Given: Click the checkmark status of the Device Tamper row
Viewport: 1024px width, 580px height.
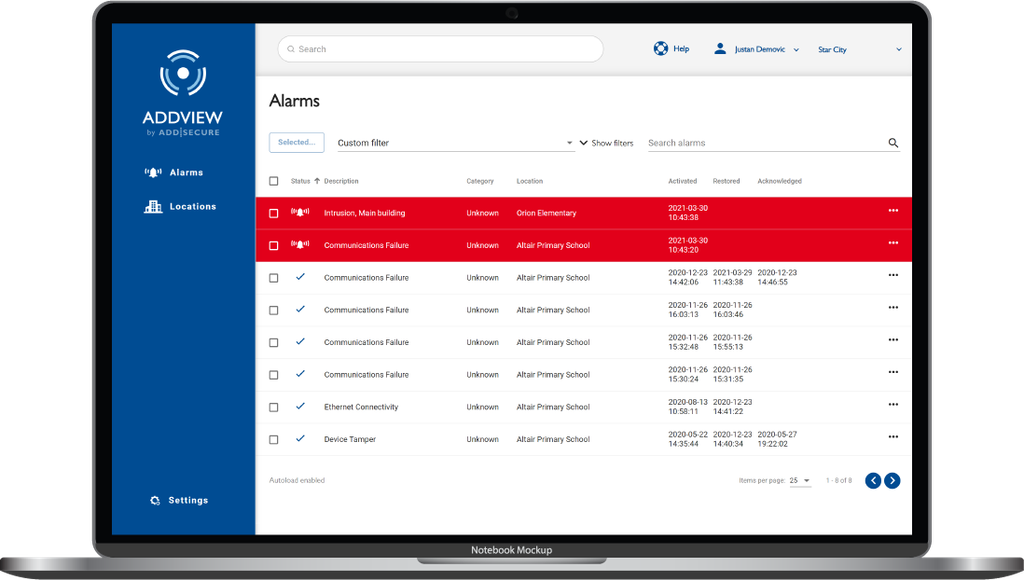Looking at the screenshot, I should click(x=300, y=438).
